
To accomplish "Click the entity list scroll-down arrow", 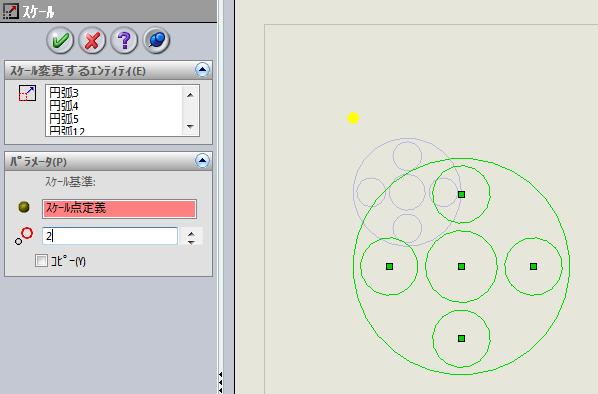I will [x=190, y=127].
